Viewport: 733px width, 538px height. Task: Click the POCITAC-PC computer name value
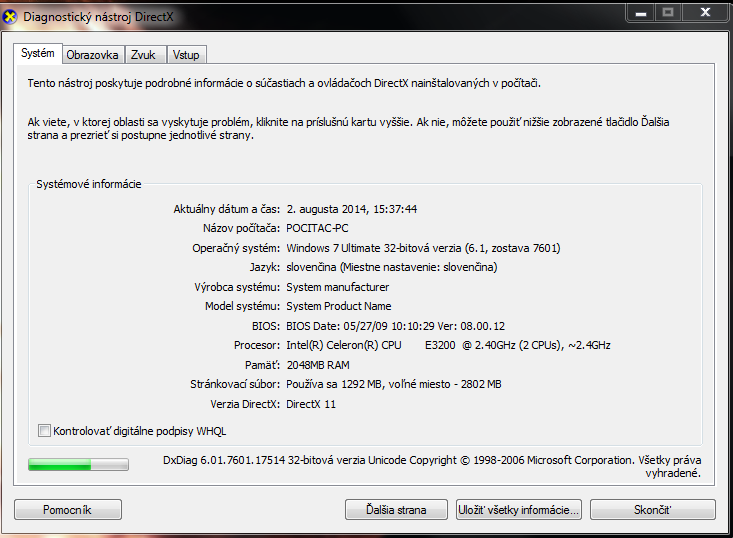click(x=320, y=229)
